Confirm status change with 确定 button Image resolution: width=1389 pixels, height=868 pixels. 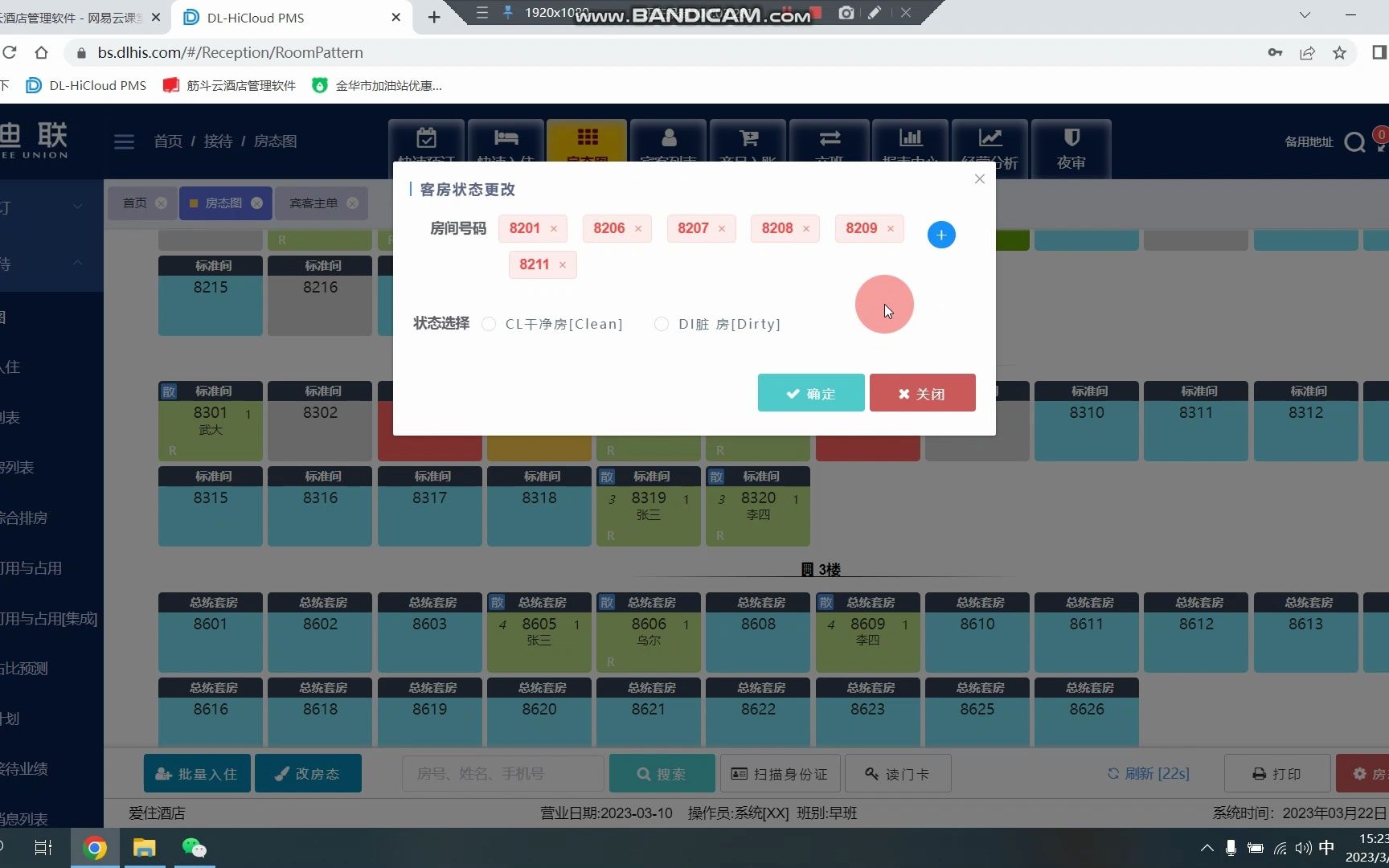(x=811, y=393)
